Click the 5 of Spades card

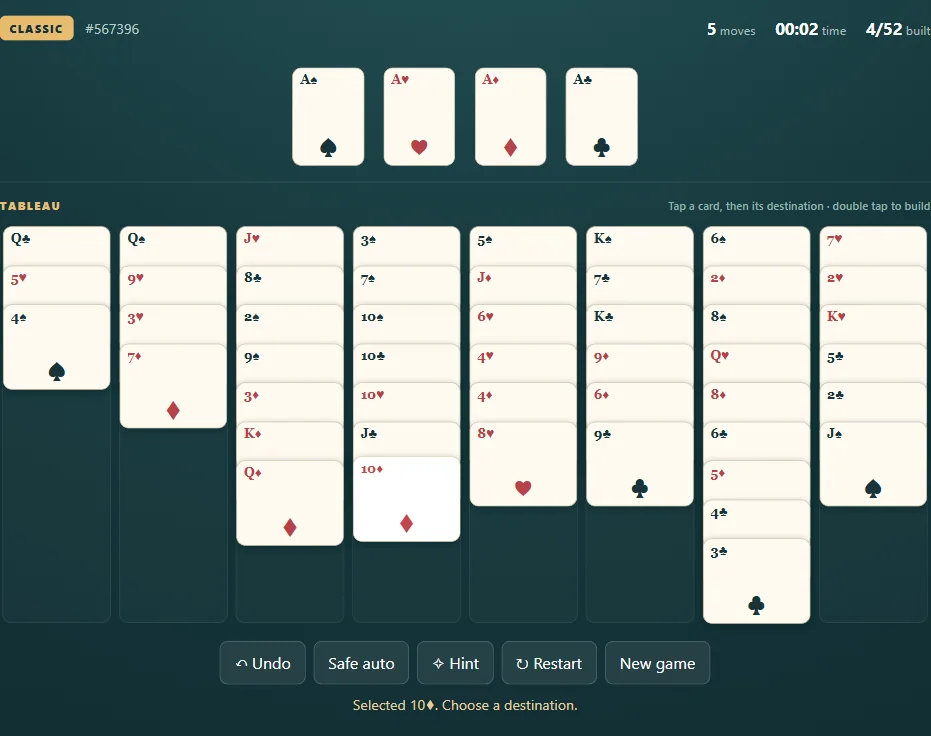[523, 246]
